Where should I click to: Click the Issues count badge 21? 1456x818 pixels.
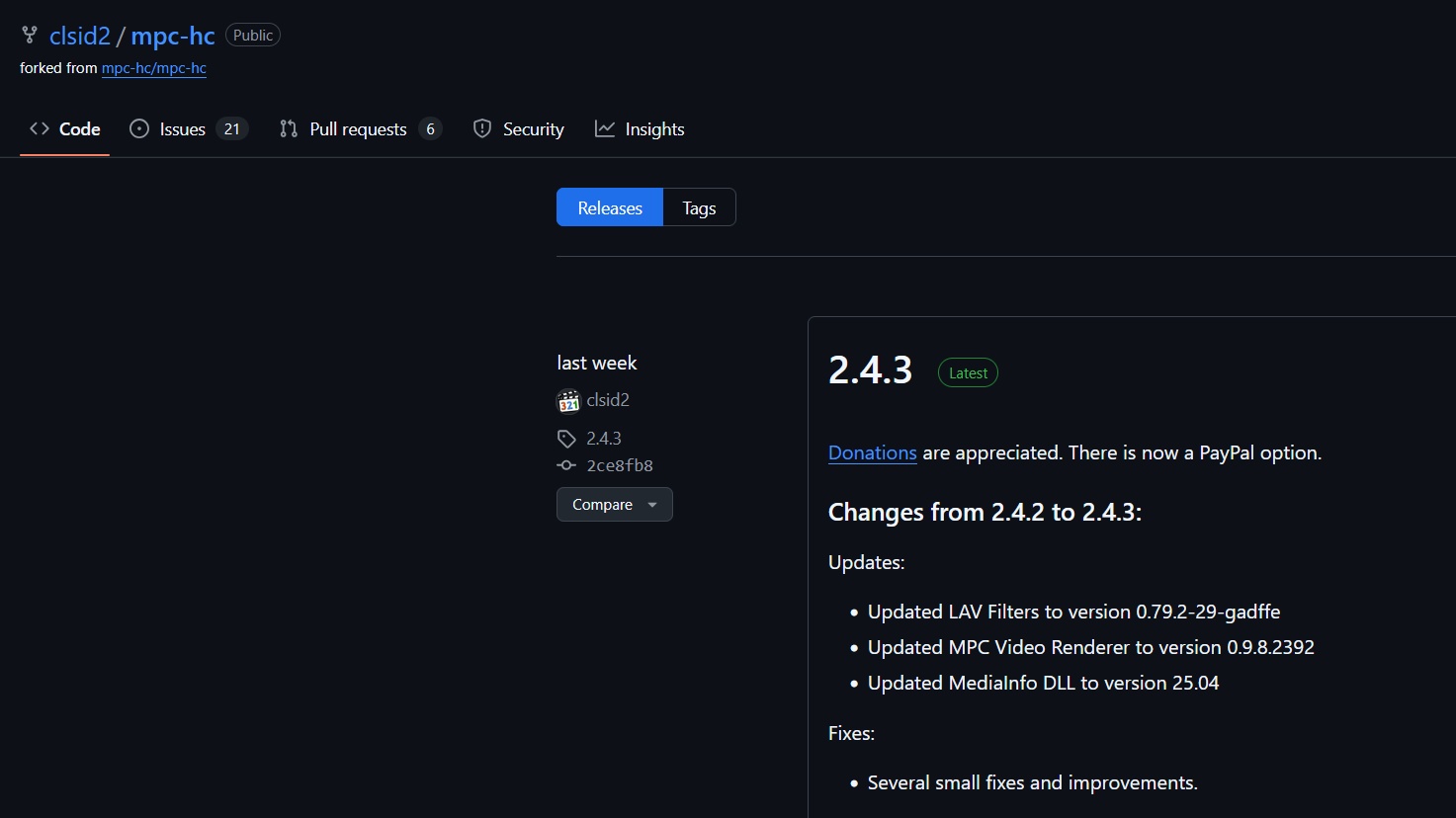(232, 129)
